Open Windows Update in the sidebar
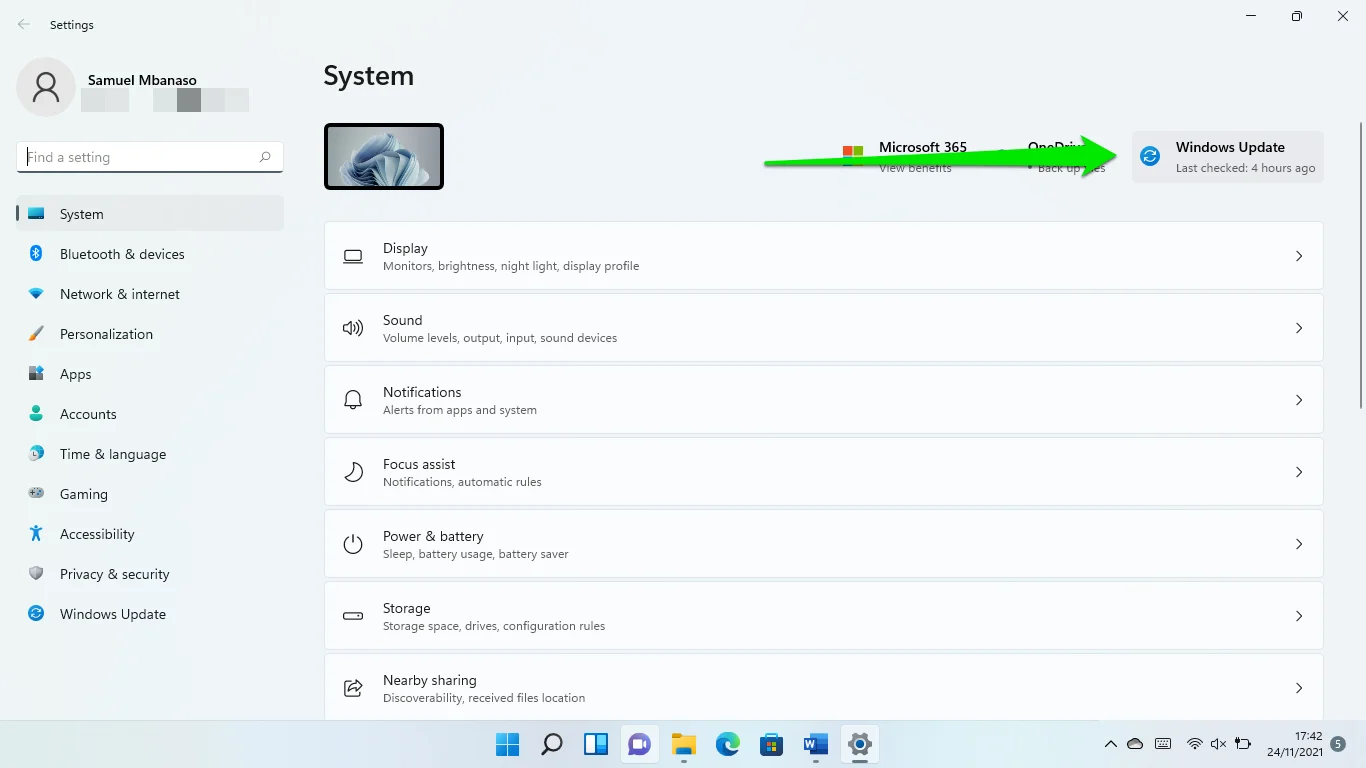This screenshot has height=768, width=1366. (150, 614)
